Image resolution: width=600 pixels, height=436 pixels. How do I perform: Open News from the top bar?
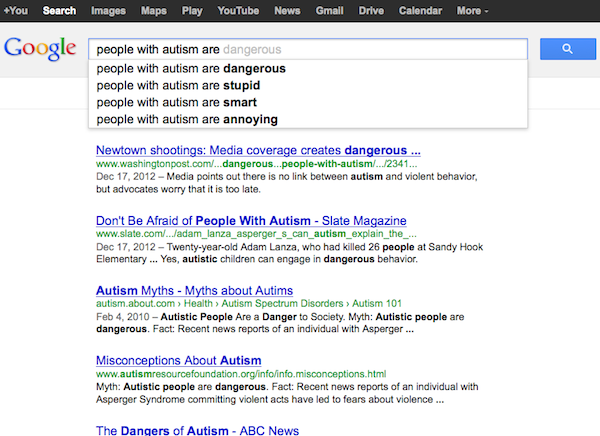pos(287,11)
